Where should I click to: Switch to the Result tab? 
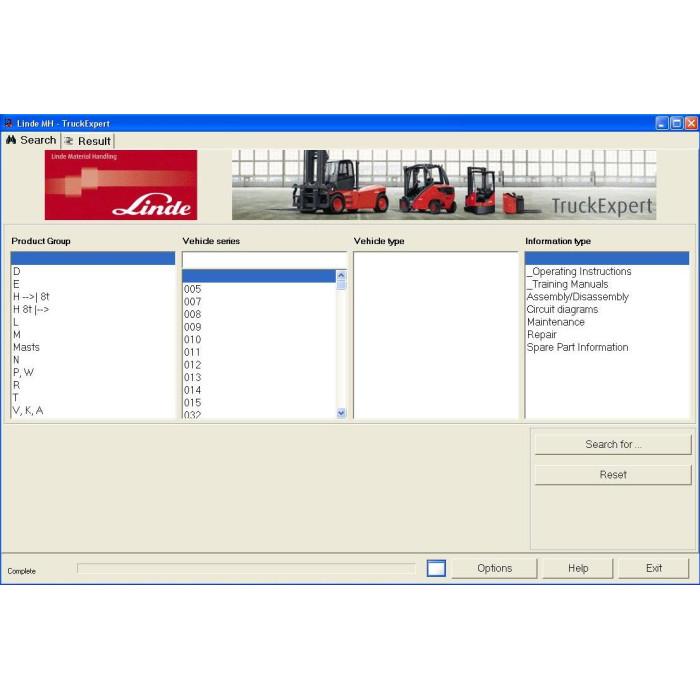[88, 141]
